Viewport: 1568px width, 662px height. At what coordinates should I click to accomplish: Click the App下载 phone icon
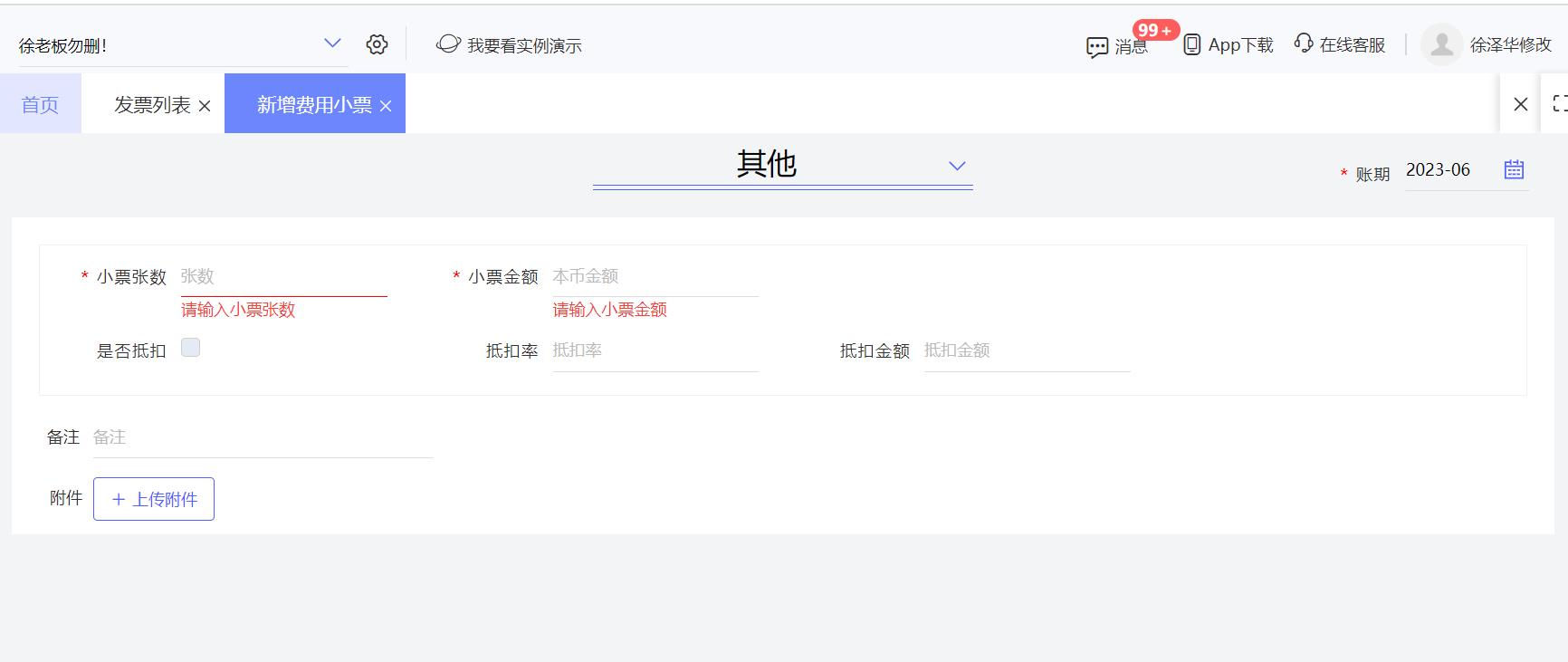point(1192,44)
